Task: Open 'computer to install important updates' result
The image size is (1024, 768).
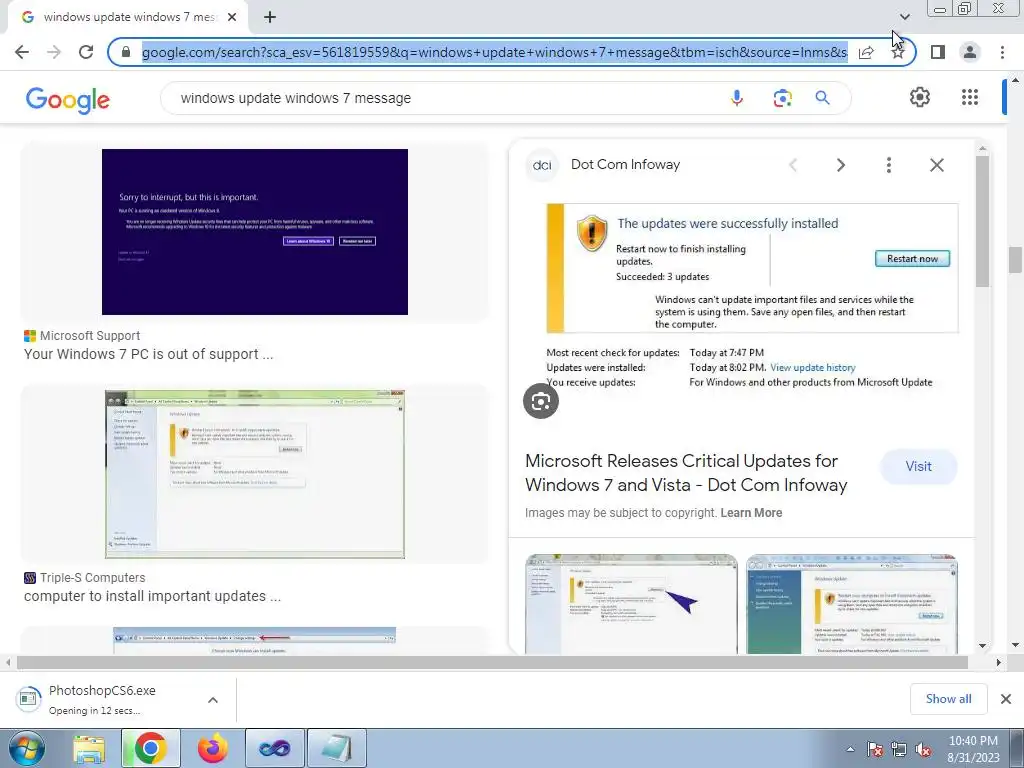Action: 153,596
